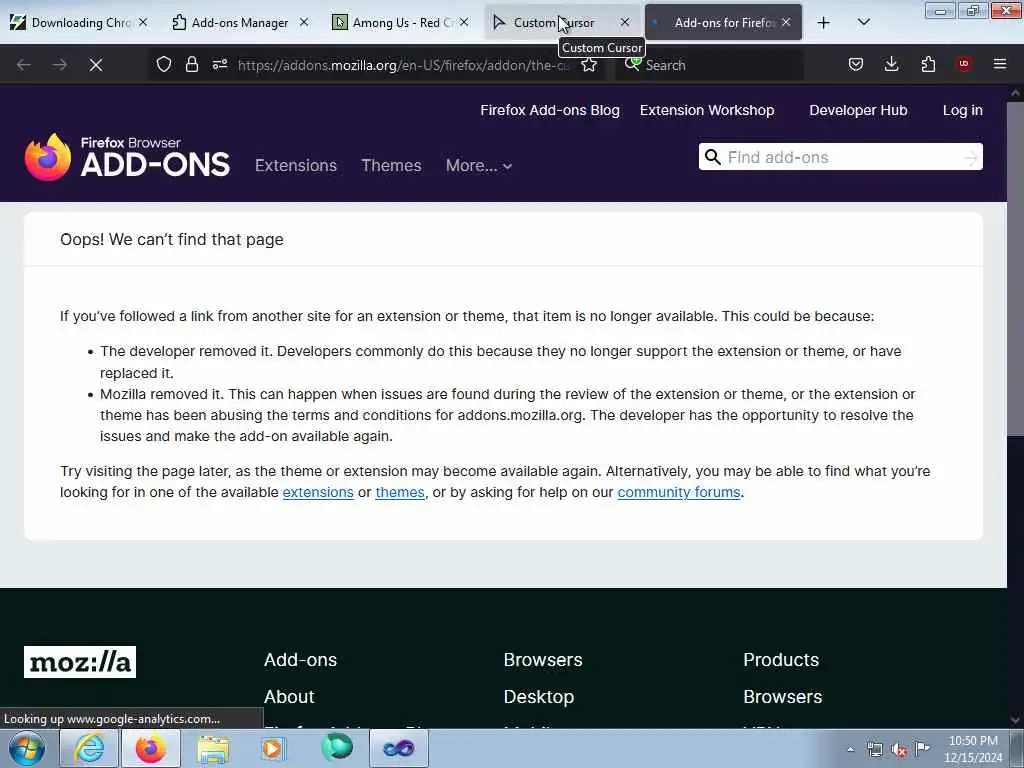The height and width of the screenshot is (768, 1024).
Task: Follow the themes link in the message
Action: pyautogui.click(x=400, y=492)
